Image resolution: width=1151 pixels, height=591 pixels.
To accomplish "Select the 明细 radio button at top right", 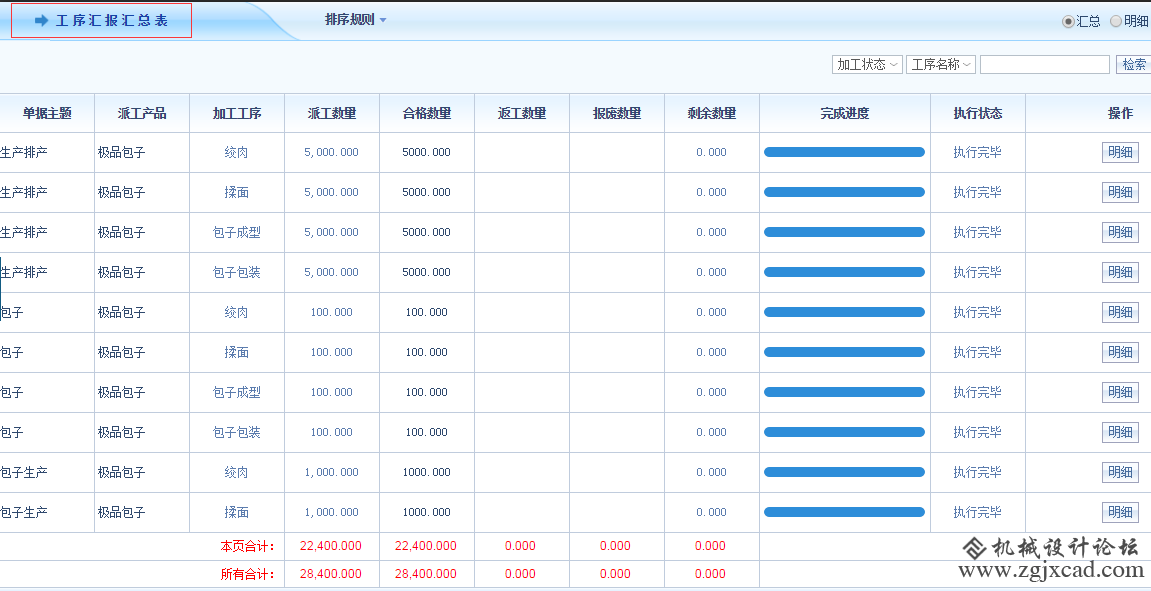I will click(x=1116, y=21).
